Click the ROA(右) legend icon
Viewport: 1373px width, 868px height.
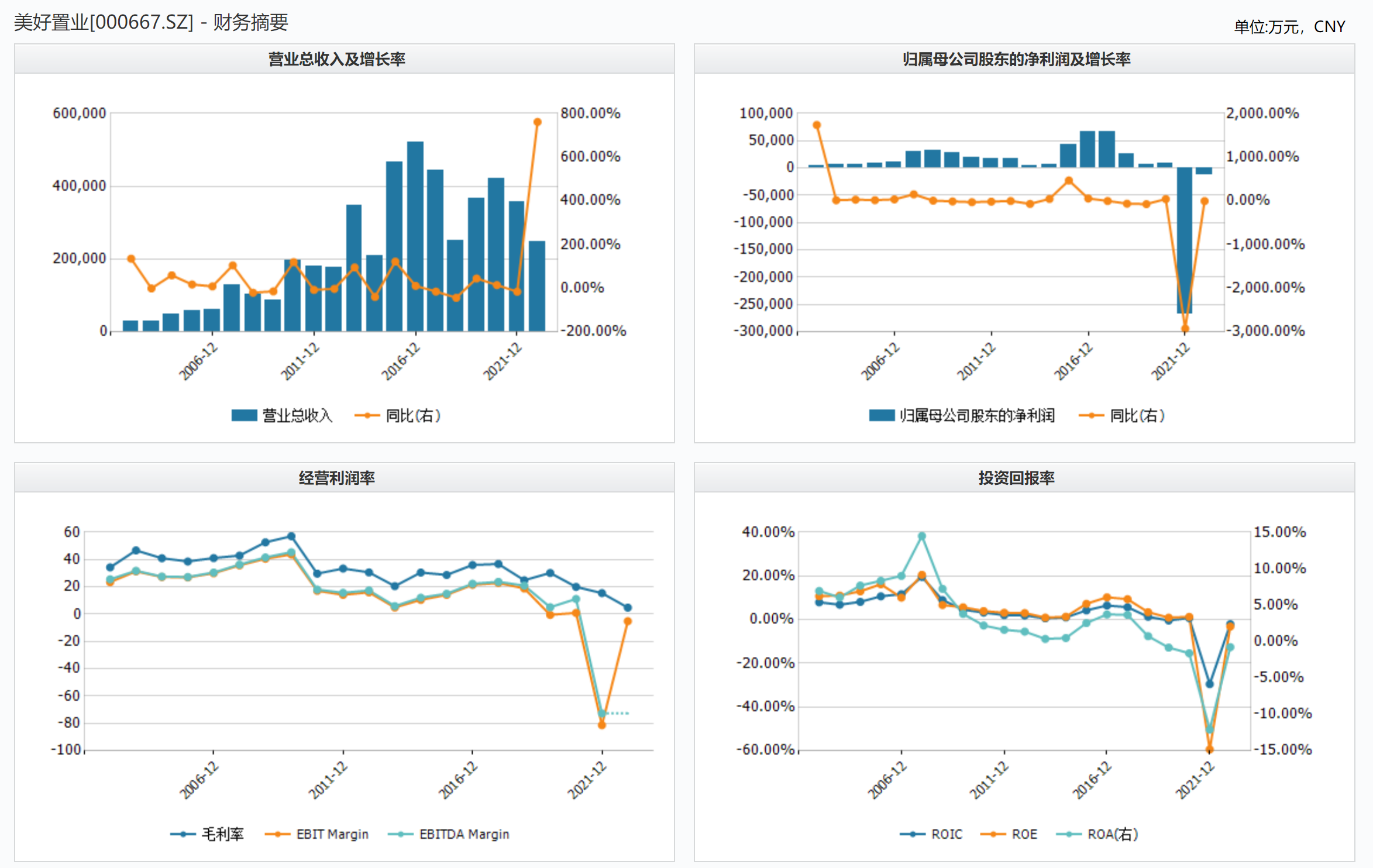(1068, 834)
